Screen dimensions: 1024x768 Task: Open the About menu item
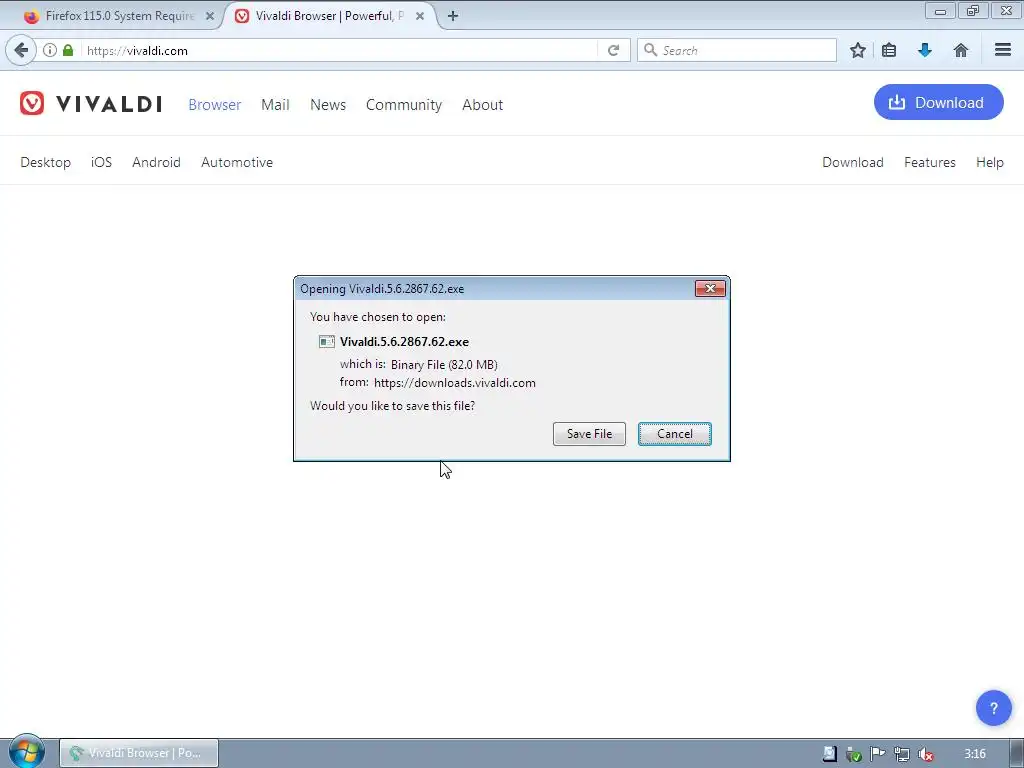tap(482, 104)
